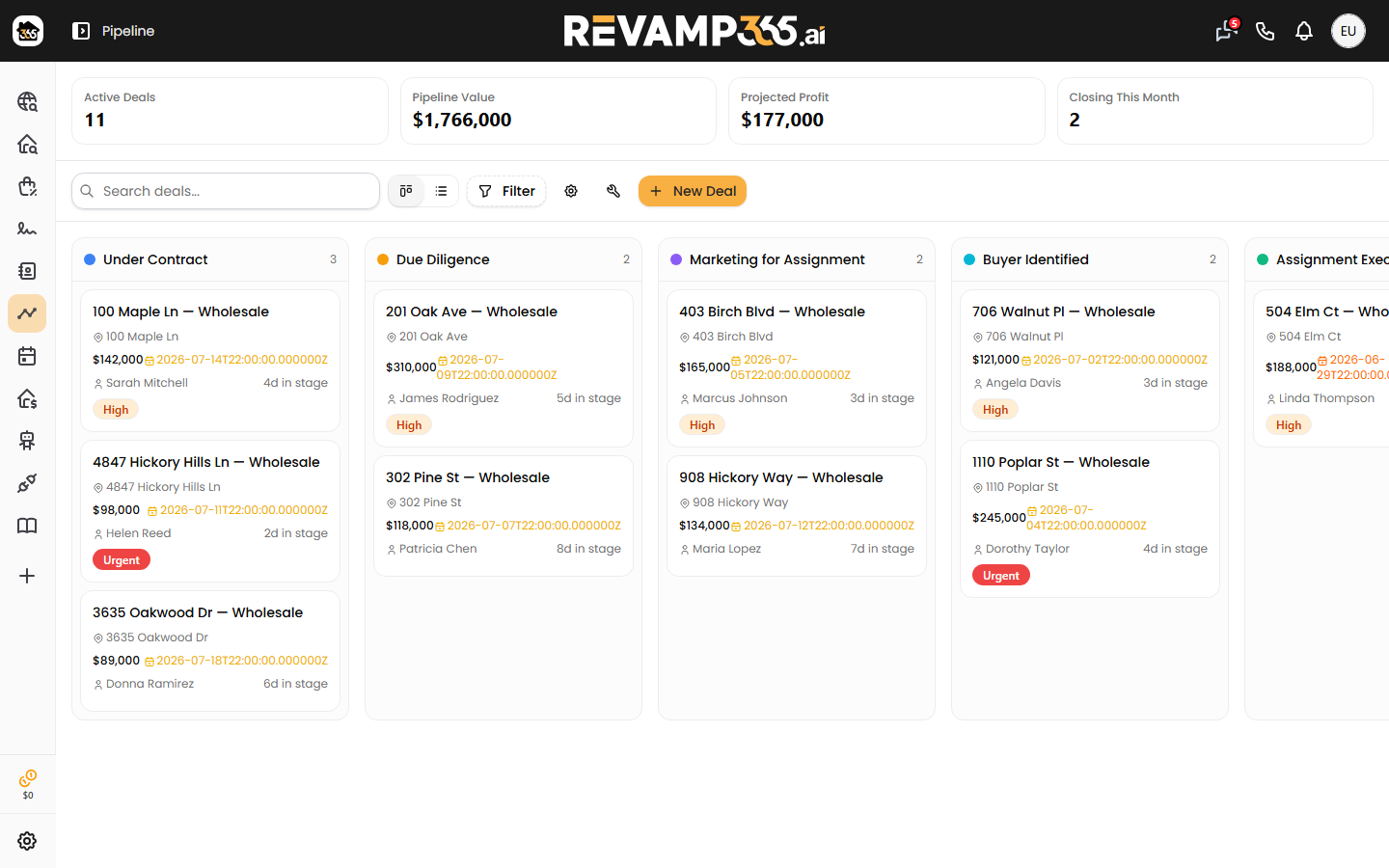Click the purple Marketing for Assignment dot
The width and height of the screenshot is (1389, 868).
click(676, 259)
